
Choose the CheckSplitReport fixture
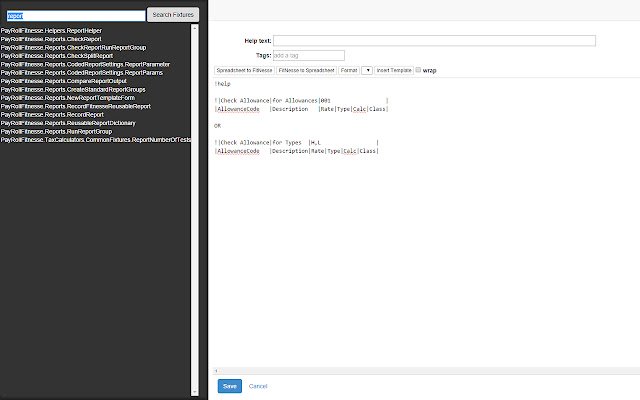[57, 56]
